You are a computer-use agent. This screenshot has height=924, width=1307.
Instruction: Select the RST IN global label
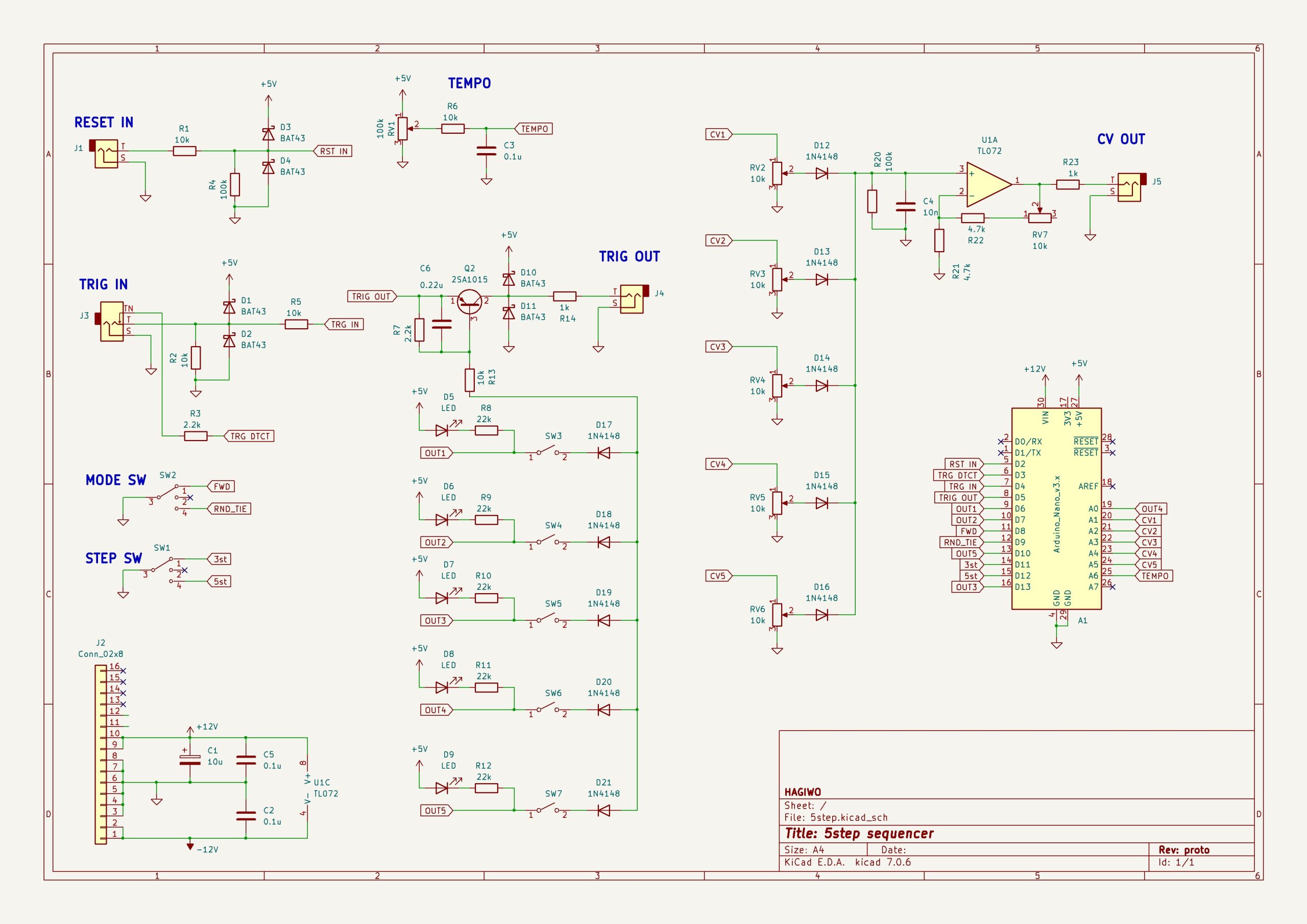(333, 151)
